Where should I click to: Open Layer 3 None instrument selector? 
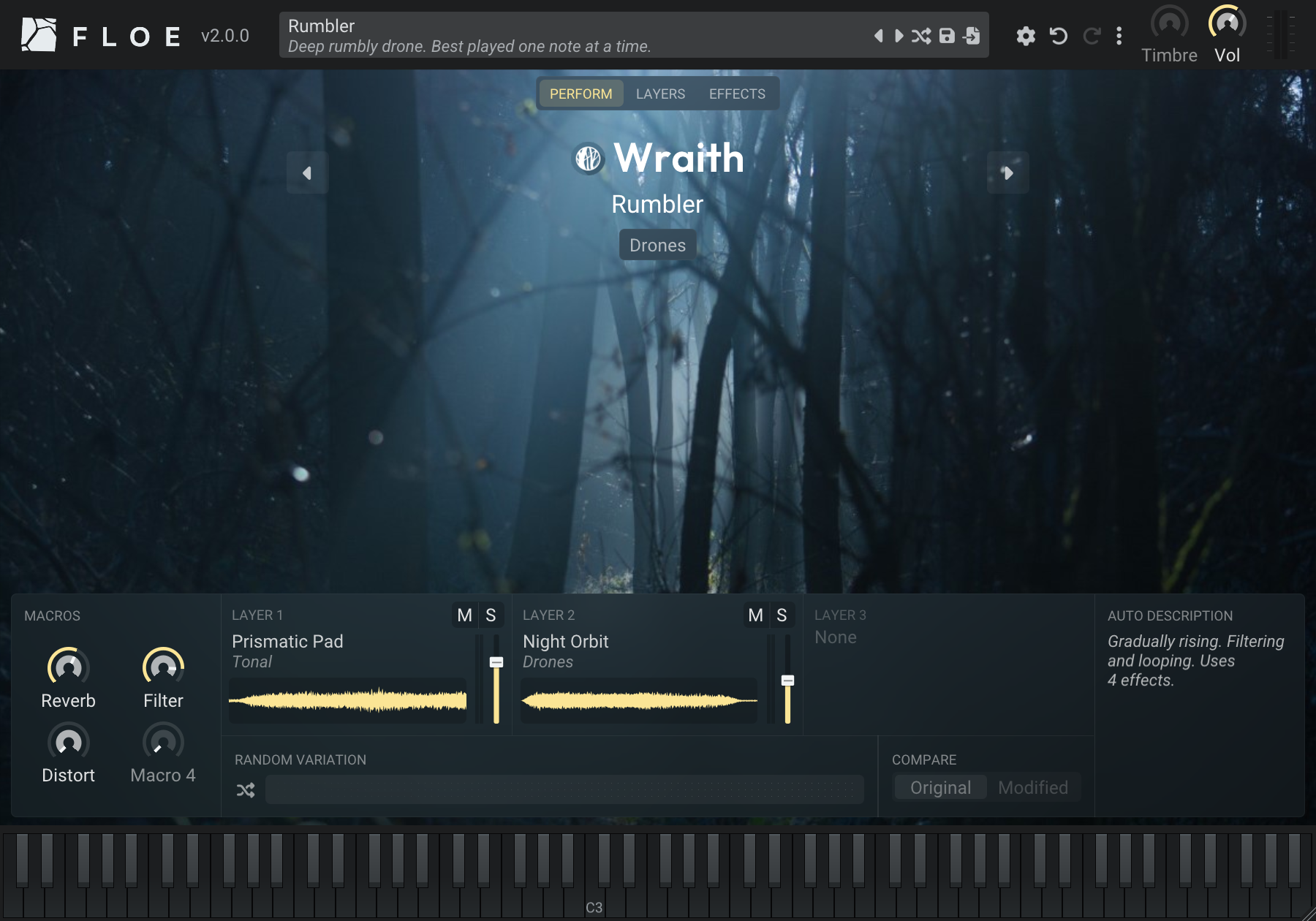click(x=836, y=637)
